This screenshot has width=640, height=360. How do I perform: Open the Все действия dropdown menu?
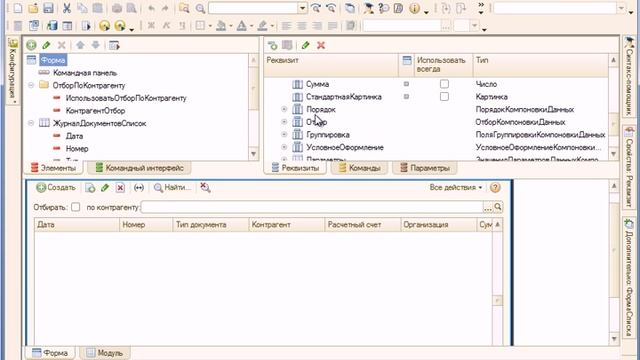pyautogui.click(x=456, y=188)
